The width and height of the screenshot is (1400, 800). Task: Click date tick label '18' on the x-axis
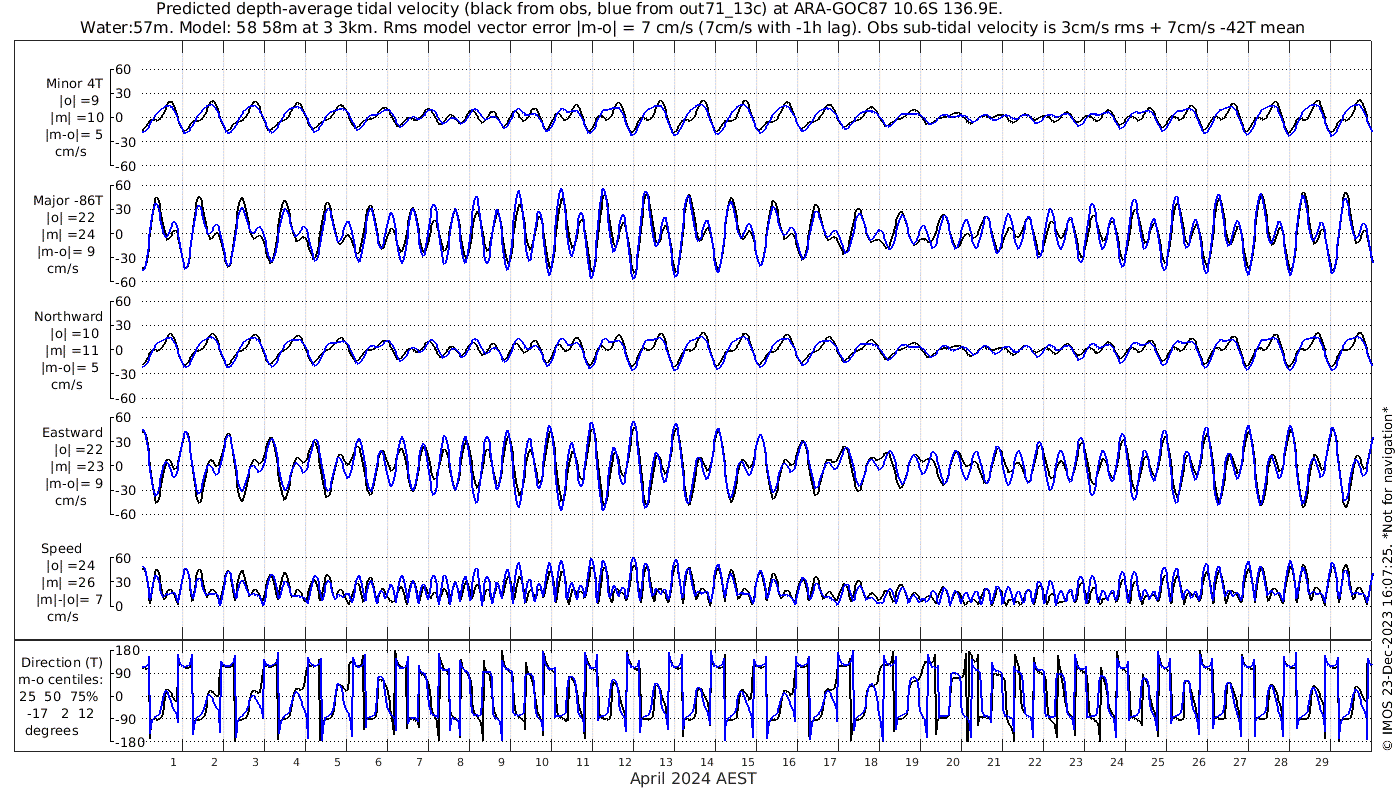coord(870,762)
